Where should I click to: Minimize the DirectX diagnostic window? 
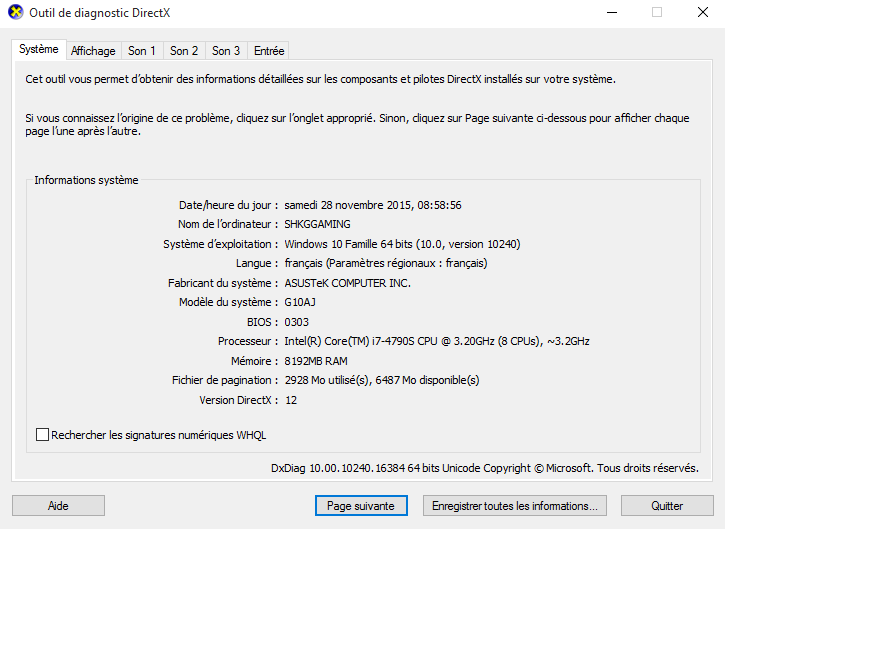[x=612, y=12]
